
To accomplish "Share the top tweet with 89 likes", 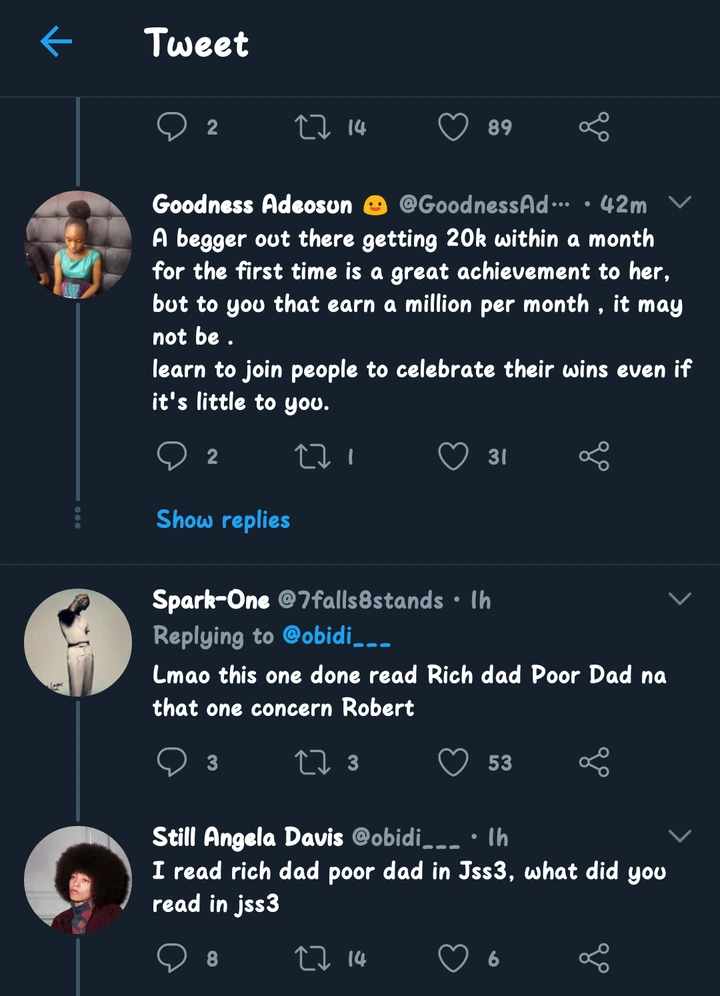I will (593, 127).
